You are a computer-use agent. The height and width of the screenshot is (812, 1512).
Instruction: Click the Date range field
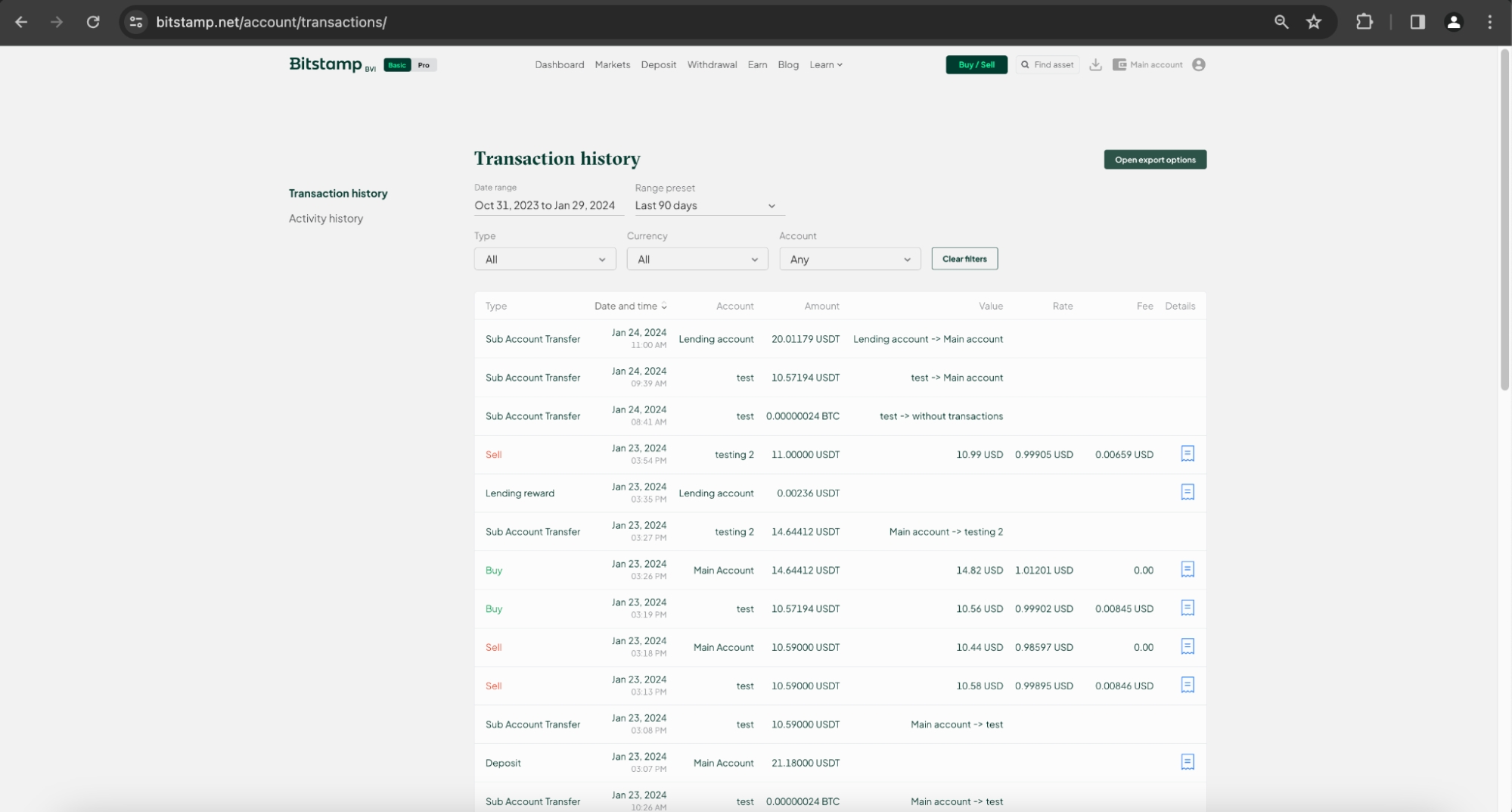548,205
